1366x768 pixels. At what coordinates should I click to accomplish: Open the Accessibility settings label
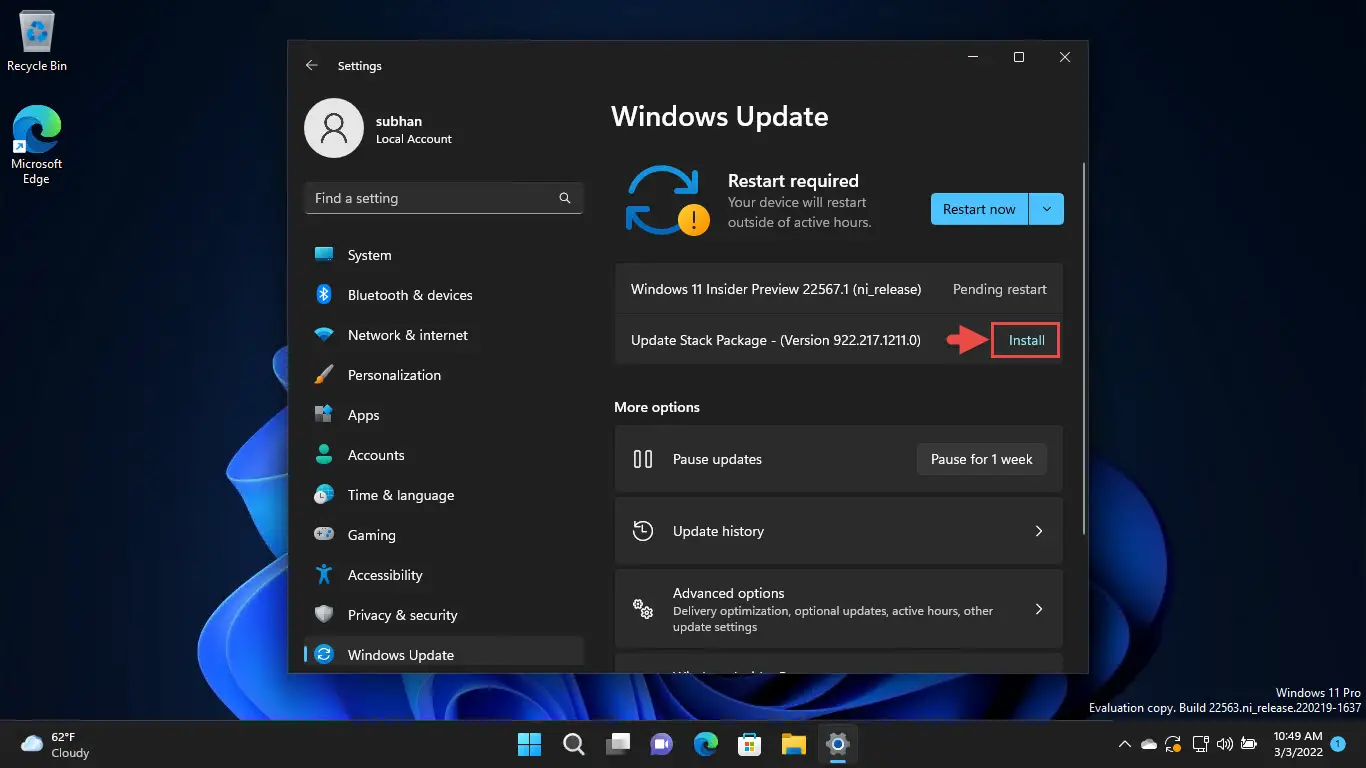385,575
